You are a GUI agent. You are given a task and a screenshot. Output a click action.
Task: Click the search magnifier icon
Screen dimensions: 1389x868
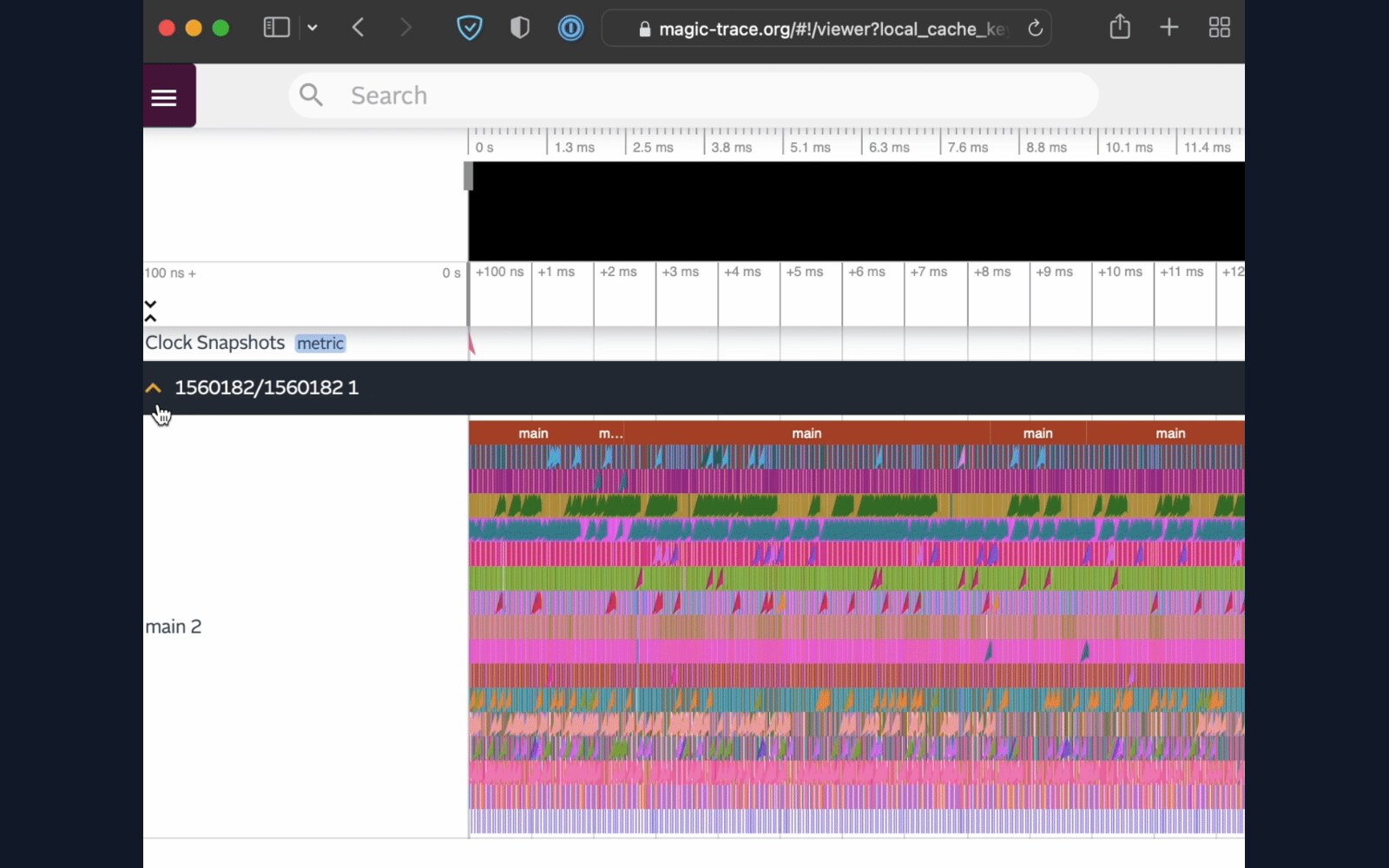click(311, 95)
